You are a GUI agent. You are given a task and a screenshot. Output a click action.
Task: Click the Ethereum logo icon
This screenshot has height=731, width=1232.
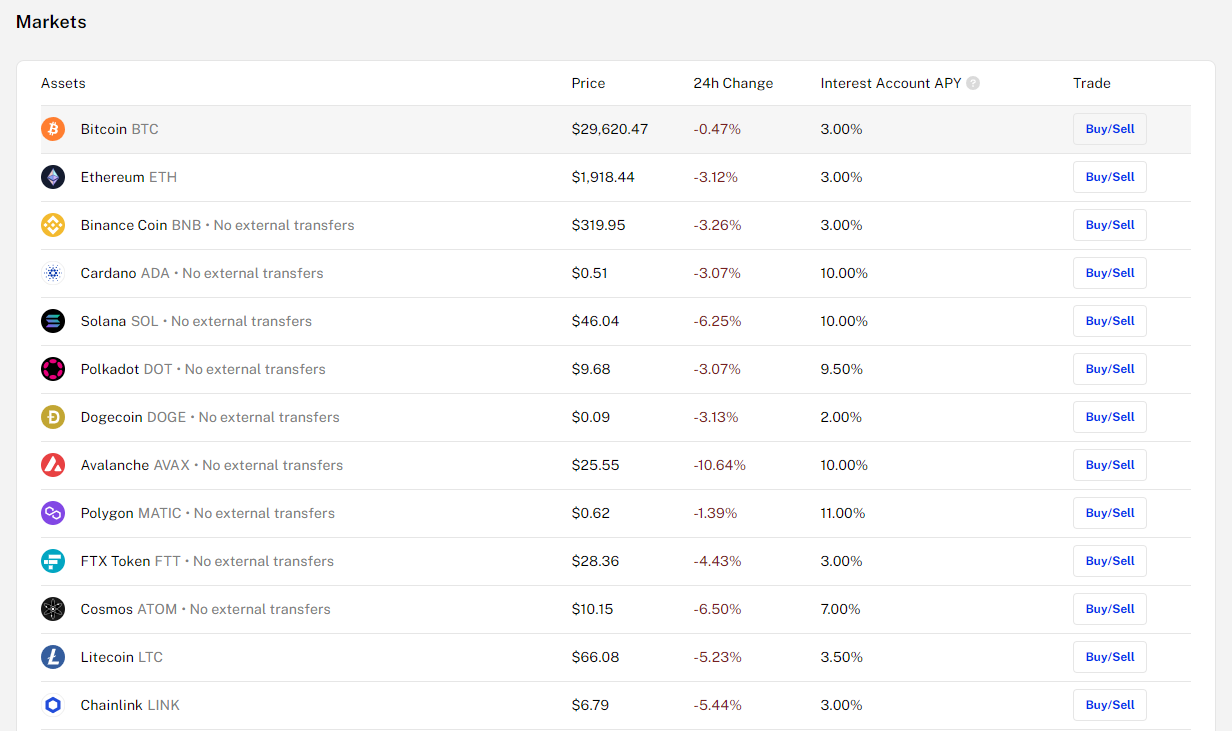pos(53,177)
